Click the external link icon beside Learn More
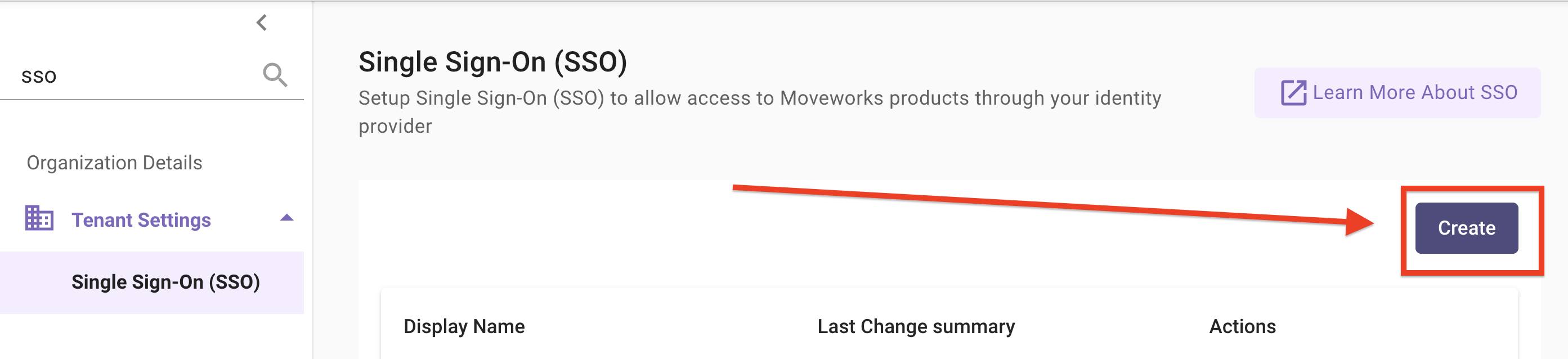The width and height of the screenshot is (1568, 359). pos(1293,93)
